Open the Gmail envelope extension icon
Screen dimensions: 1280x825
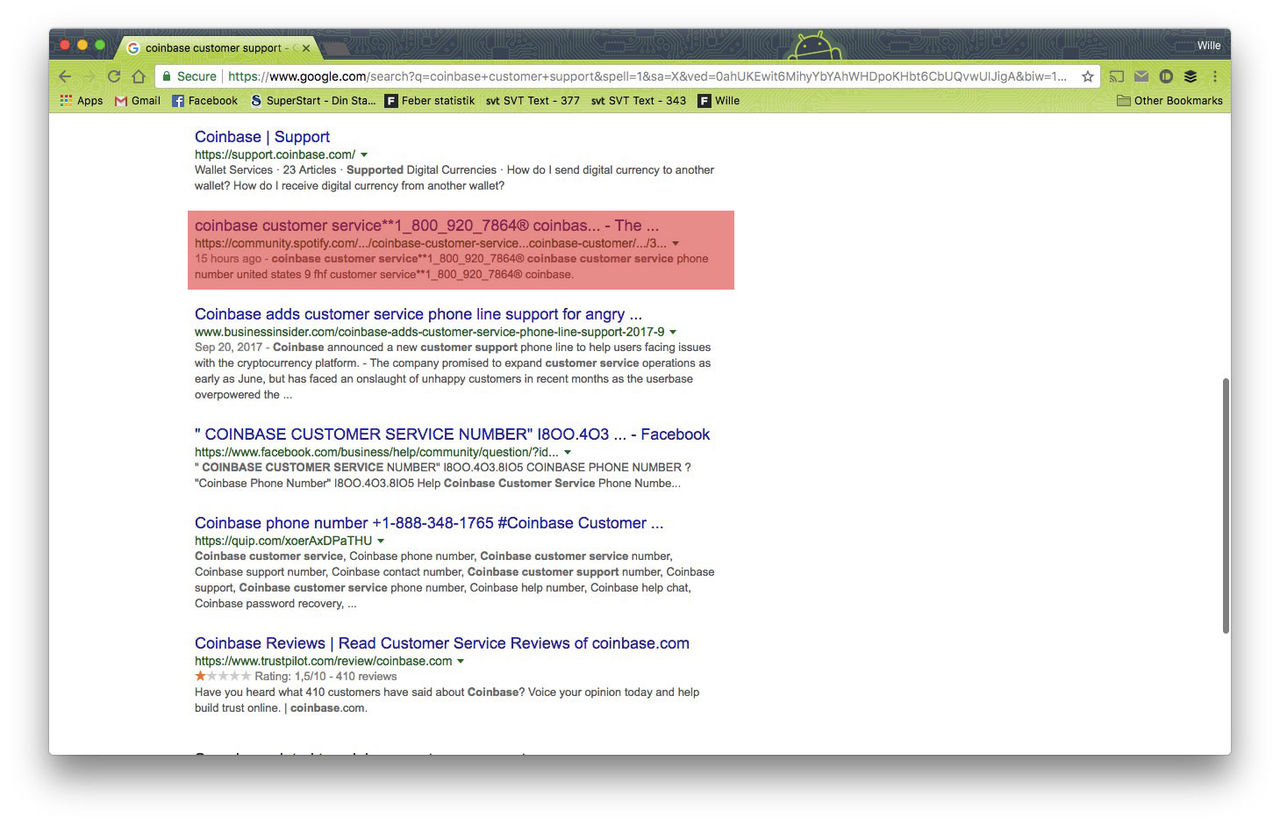(1141, 77)
